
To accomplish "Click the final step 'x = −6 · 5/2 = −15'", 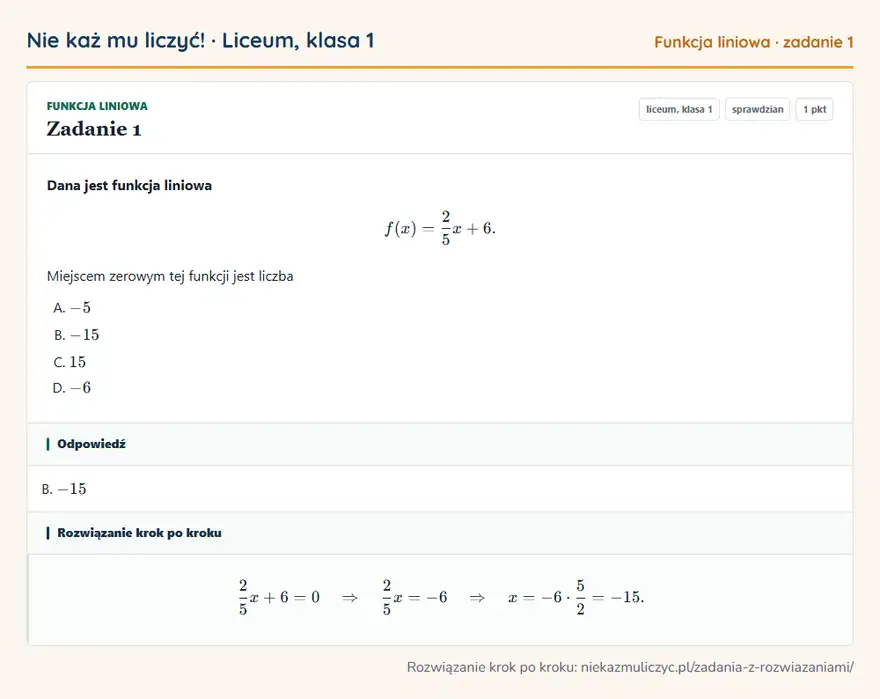I will point(576,597).
